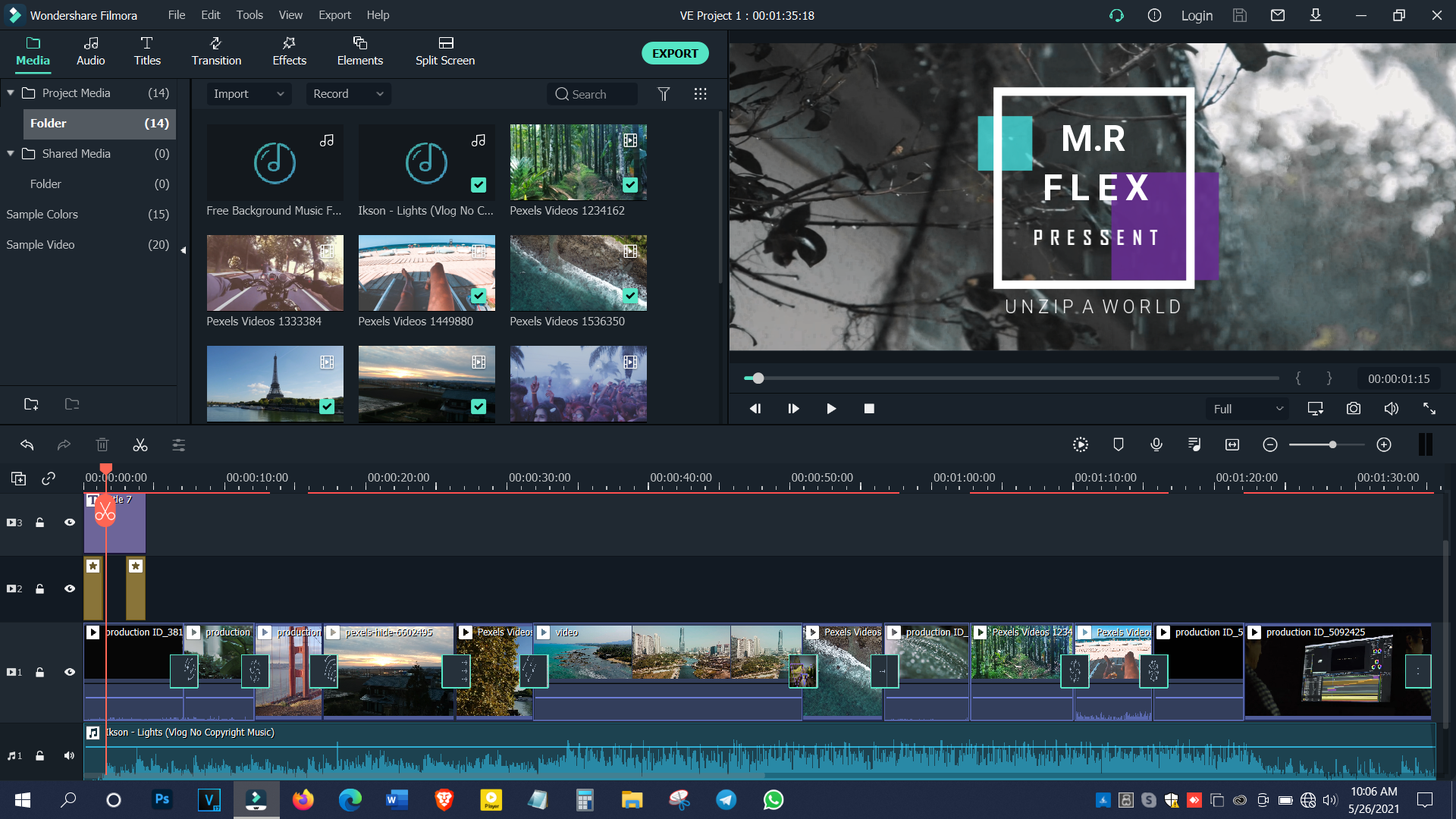
Task: Take a snapshot of the preview frame
Action: (1353, 408)
